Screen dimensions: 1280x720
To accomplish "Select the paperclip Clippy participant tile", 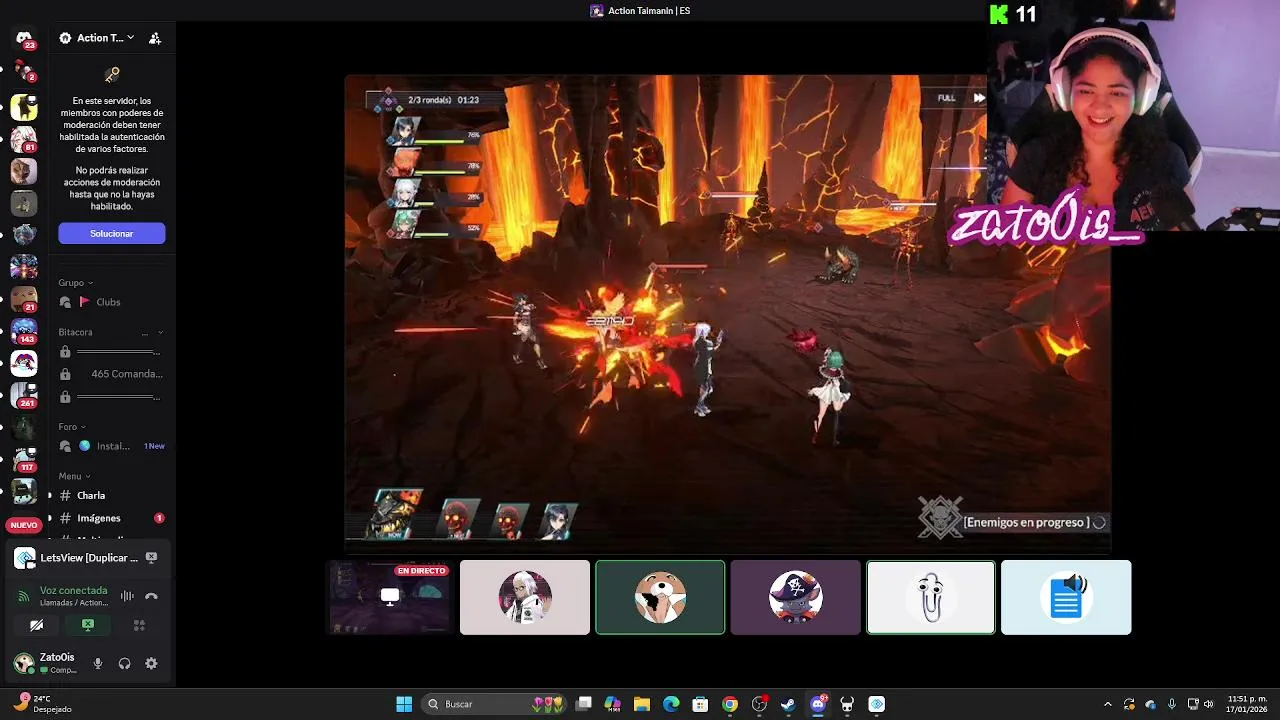I will coord(931,597).
